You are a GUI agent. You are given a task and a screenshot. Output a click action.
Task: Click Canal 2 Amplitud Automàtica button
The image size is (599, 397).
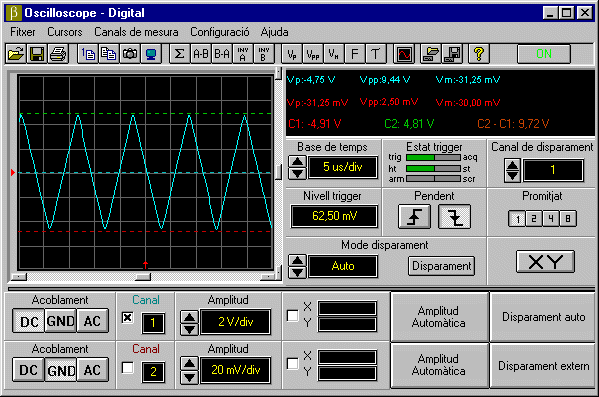tap(439, 365)
